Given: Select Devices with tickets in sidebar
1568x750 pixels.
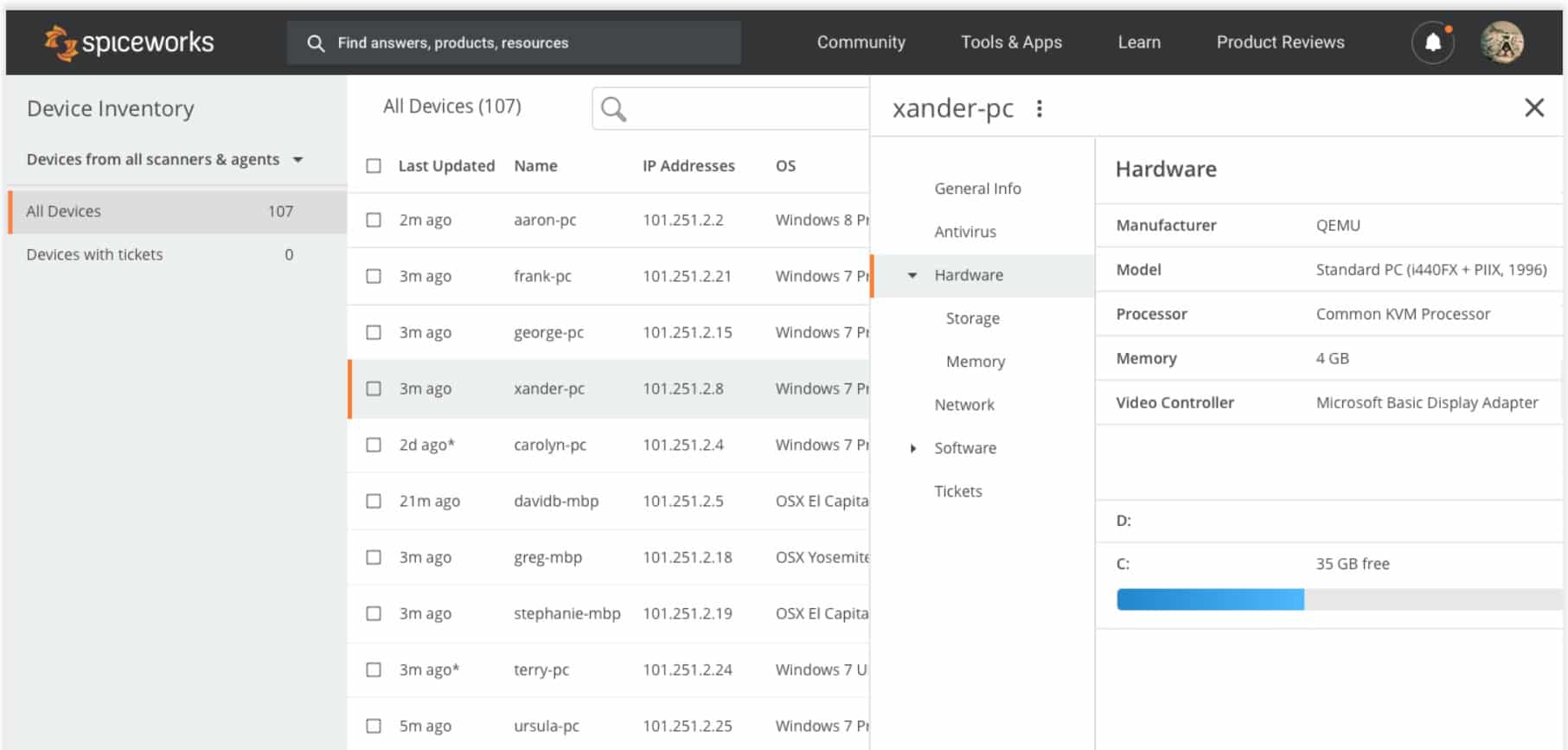Looking at the screenshot, I should (x=177, y=254).
